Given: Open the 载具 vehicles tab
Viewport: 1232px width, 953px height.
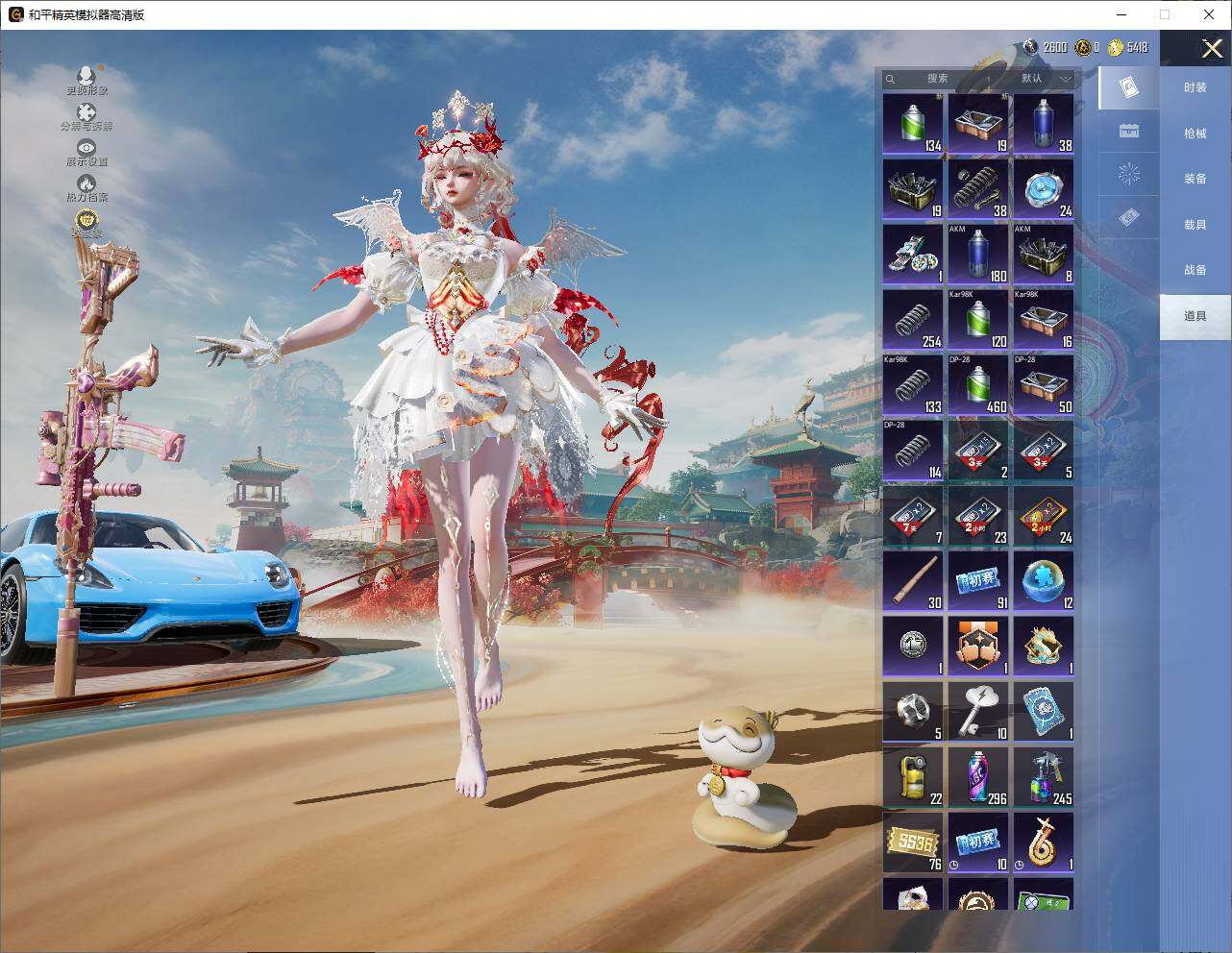Looking at the screenshot, I should (1195, 225).
